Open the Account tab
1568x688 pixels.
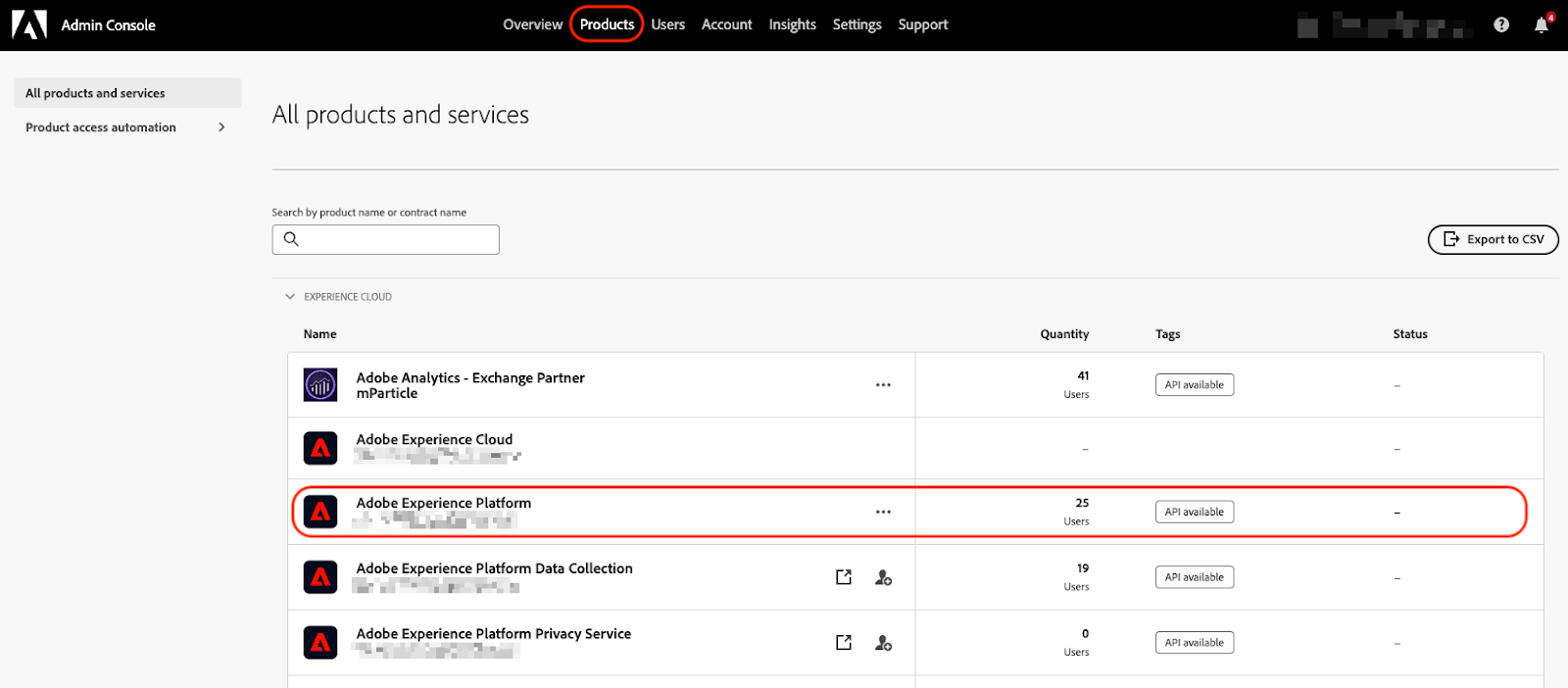pos(727,25)
